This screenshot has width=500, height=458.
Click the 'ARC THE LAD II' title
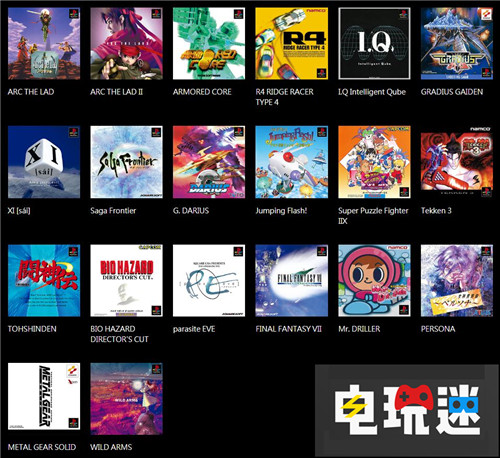pos(116,92)
